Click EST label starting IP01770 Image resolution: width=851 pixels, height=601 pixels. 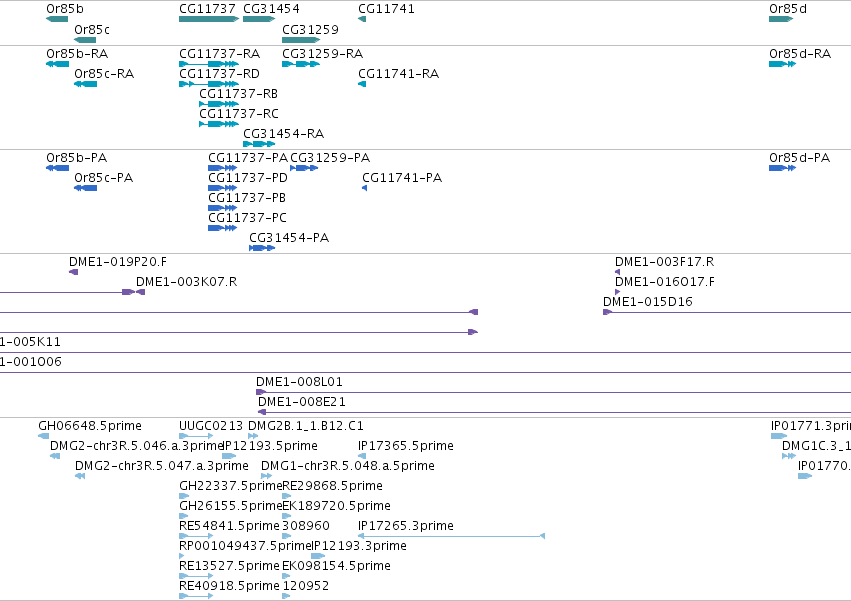[824, 466]
